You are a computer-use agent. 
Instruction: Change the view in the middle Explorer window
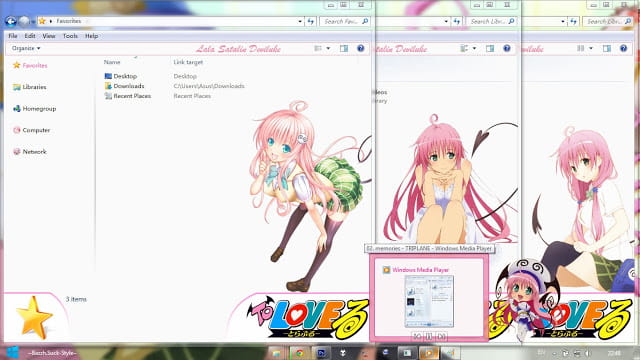464,48
